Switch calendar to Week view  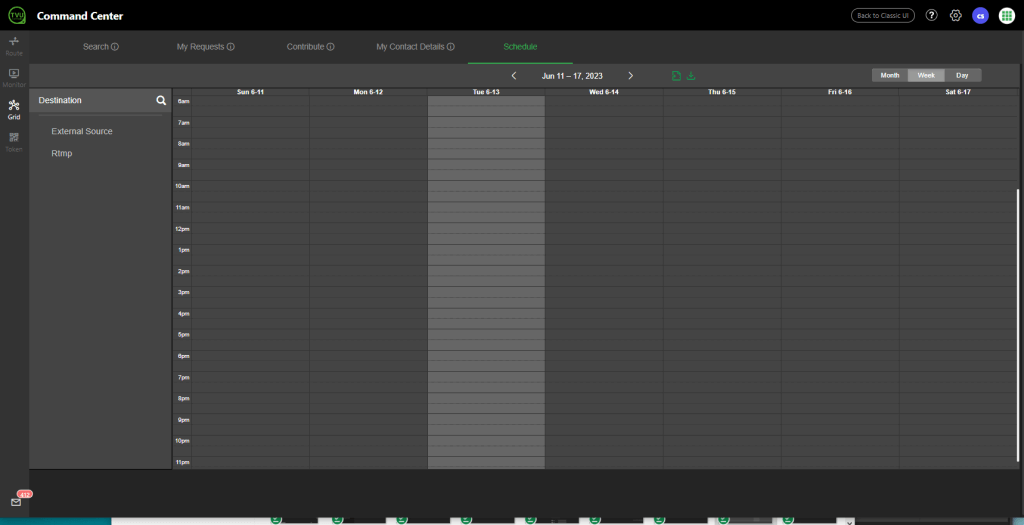[926, 75]
